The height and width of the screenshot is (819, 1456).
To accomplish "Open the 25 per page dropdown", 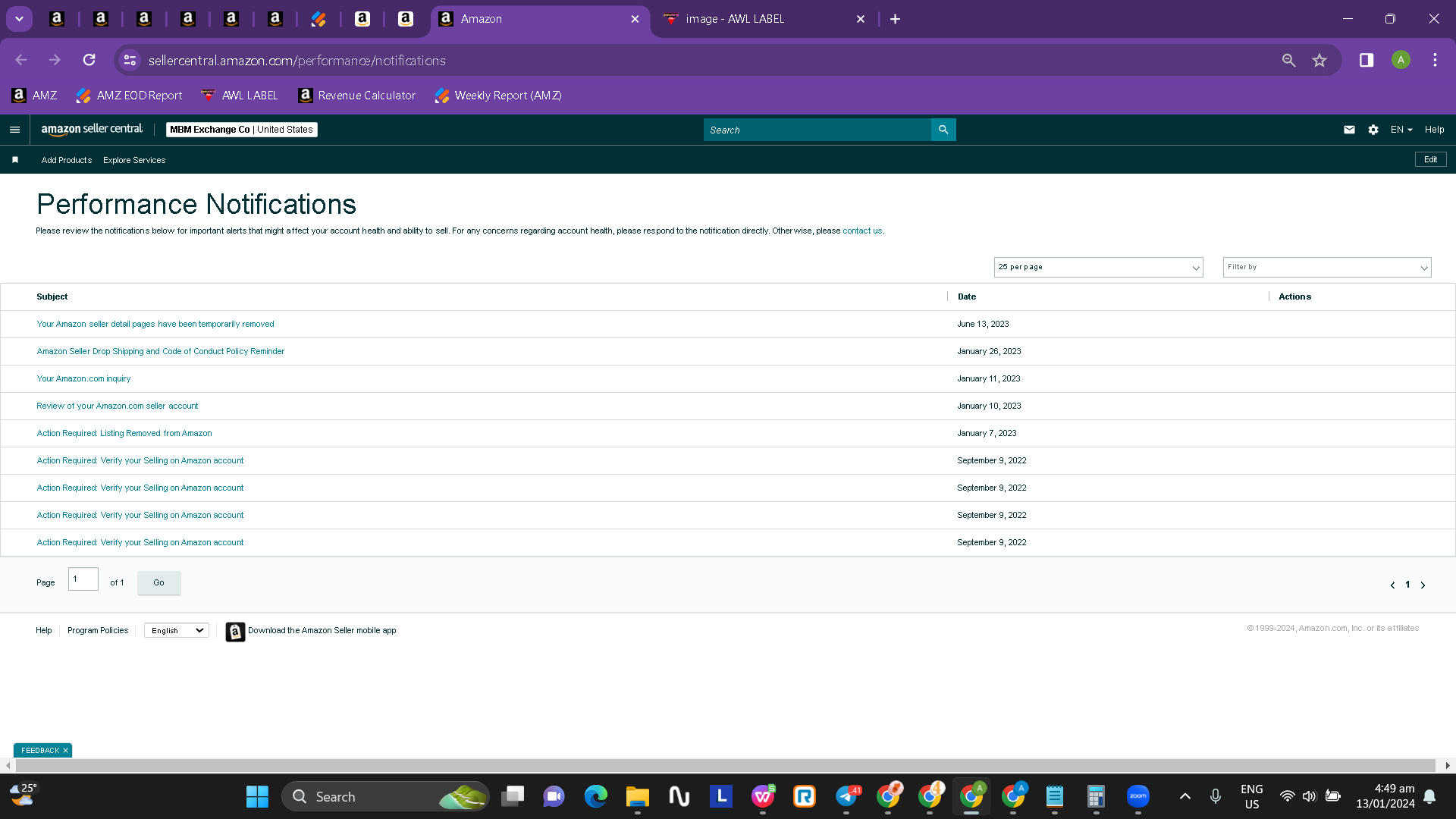I will [1098, 267].
